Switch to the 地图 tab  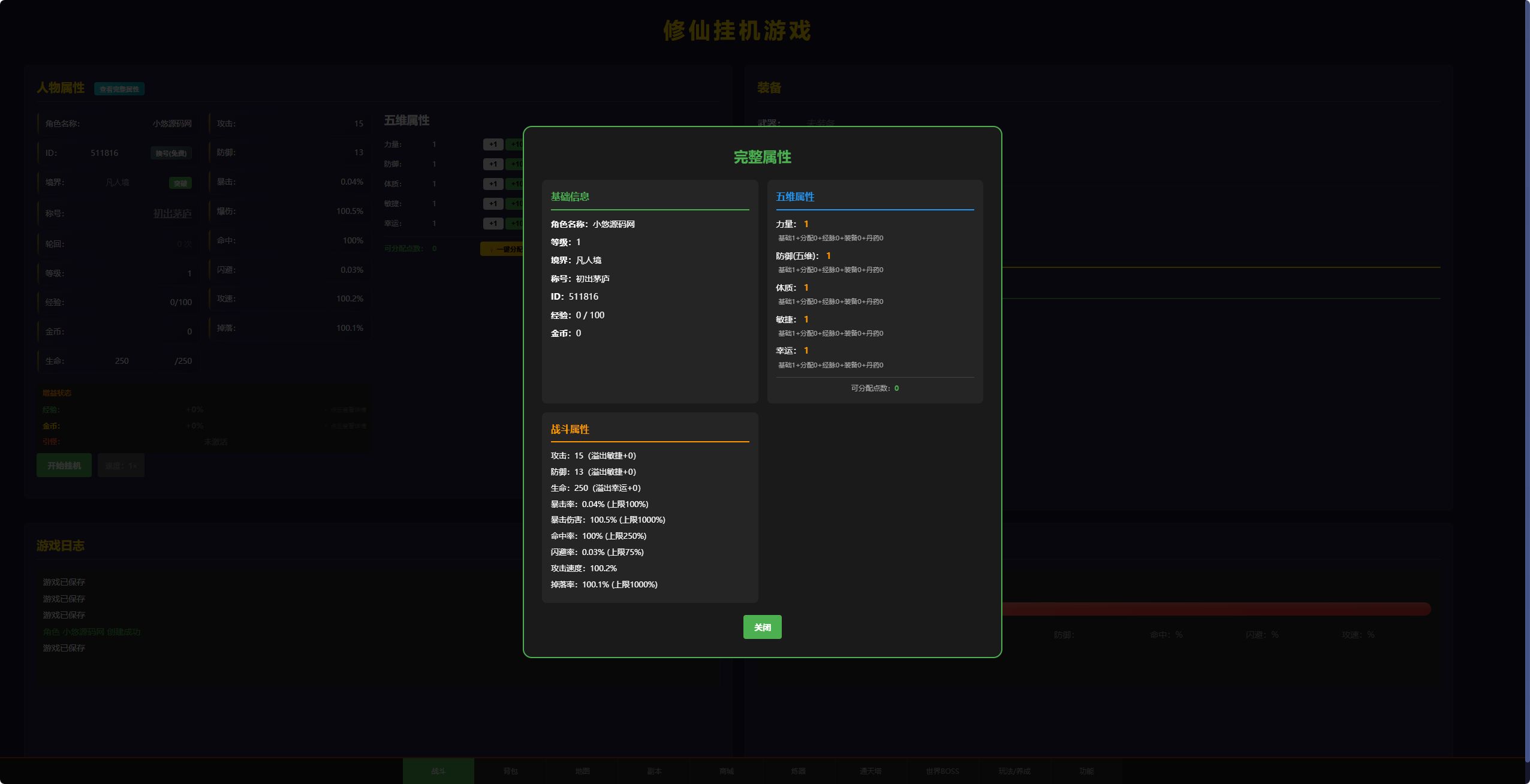[x=582, y=771]
